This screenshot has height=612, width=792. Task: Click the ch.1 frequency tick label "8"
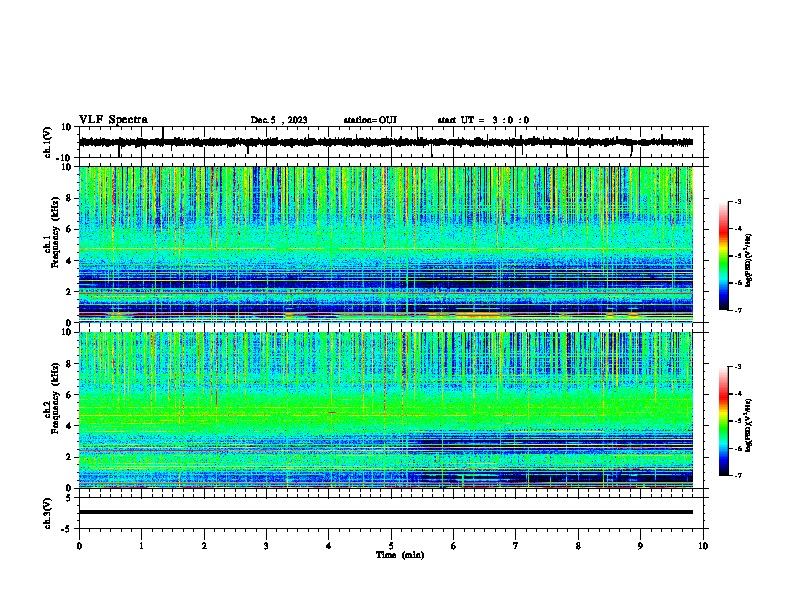[69, 198]
